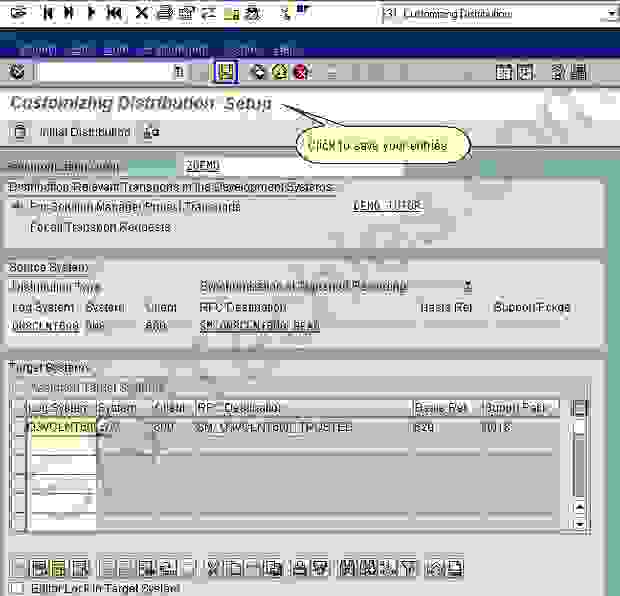Click the green Back arrow icon

[x=259, y=72]
